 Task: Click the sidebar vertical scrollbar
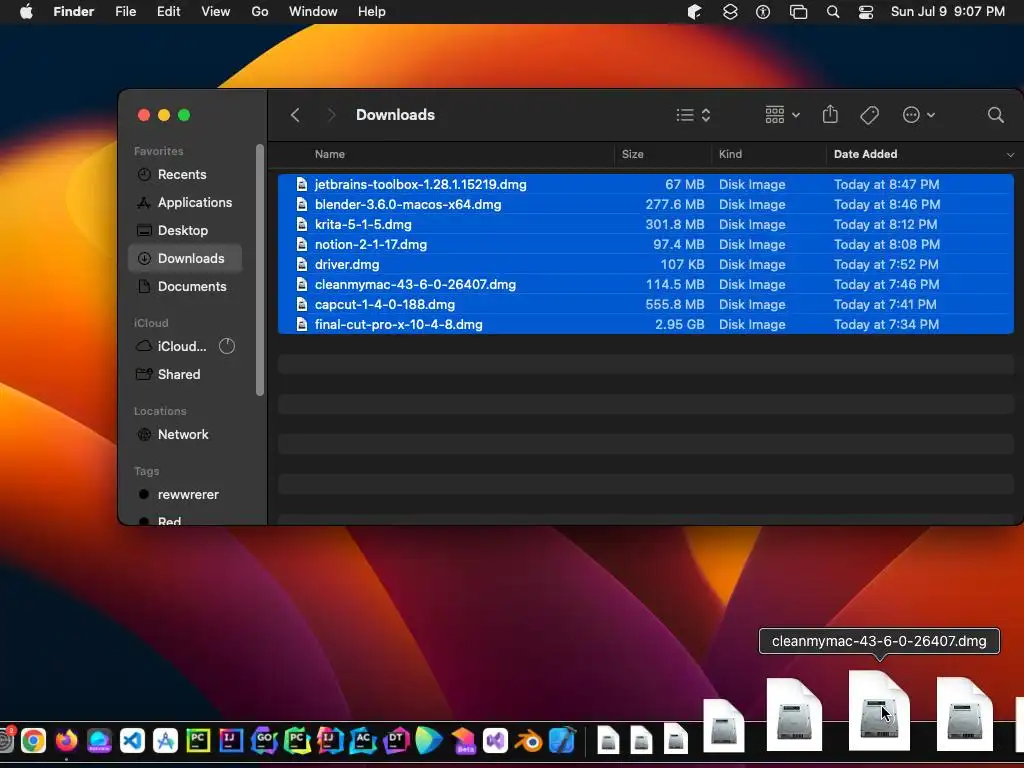coord(260,270)
